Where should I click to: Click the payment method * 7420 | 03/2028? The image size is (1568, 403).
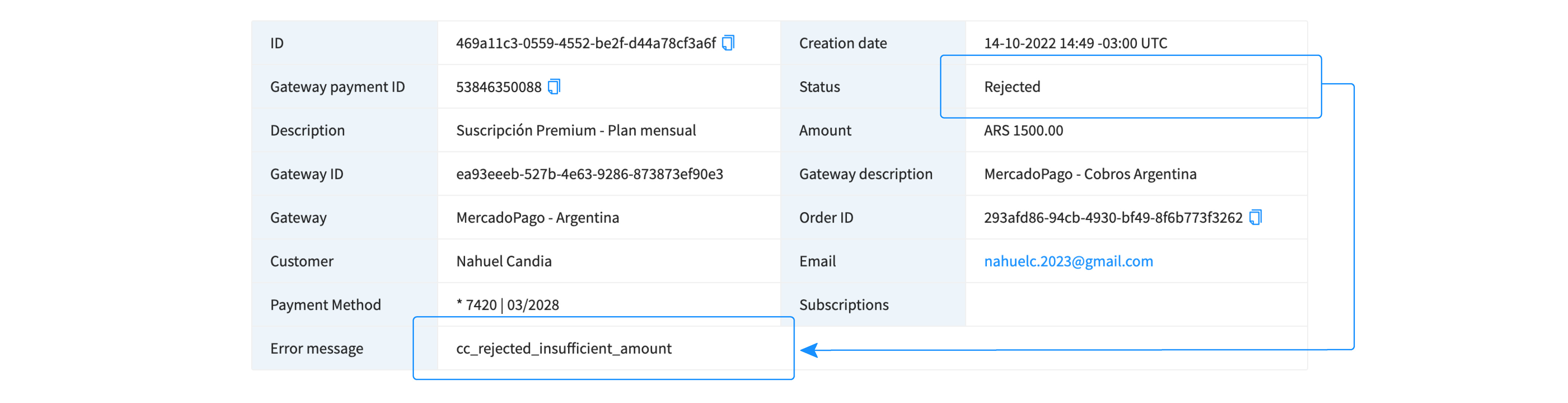tap(508, 305)
